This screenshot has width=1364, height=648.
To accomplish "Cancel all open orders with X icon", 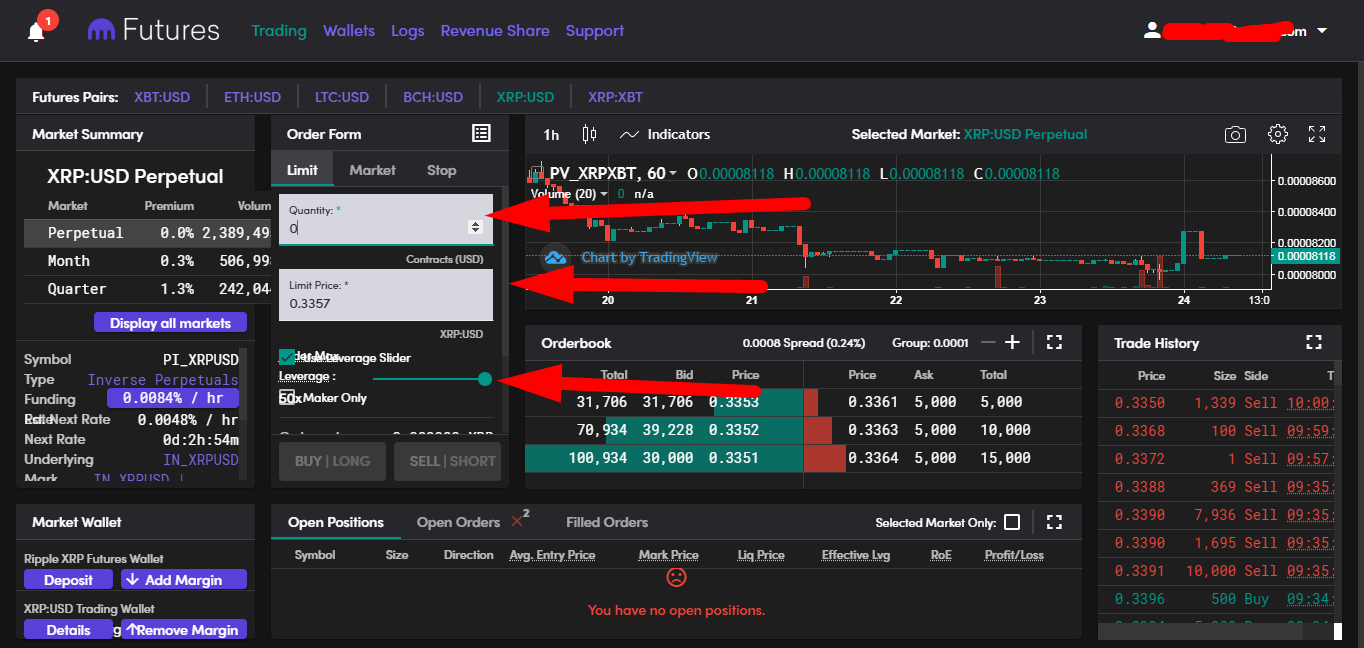I will coord(517,521).
